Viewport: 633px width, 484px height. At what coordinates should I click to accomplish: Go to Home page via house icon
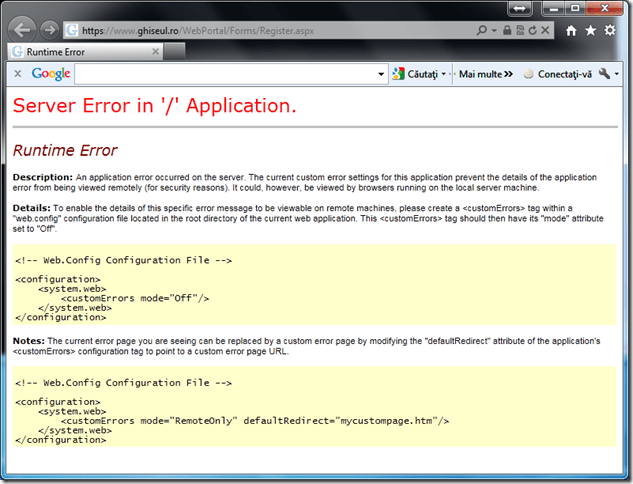tap(572, 31)
